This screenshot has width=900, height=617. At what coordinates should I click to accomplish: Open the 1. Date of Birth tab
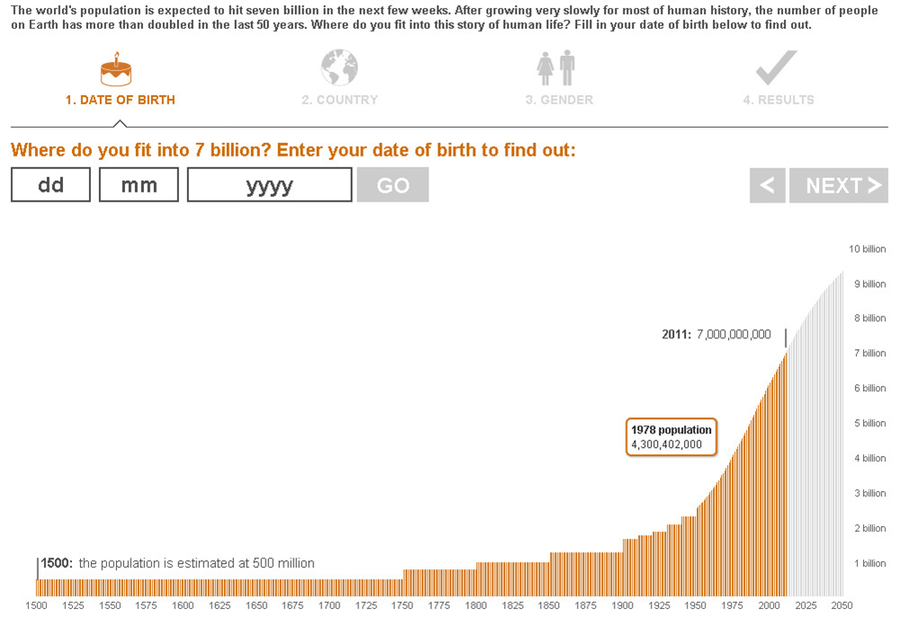coord(120,100)
